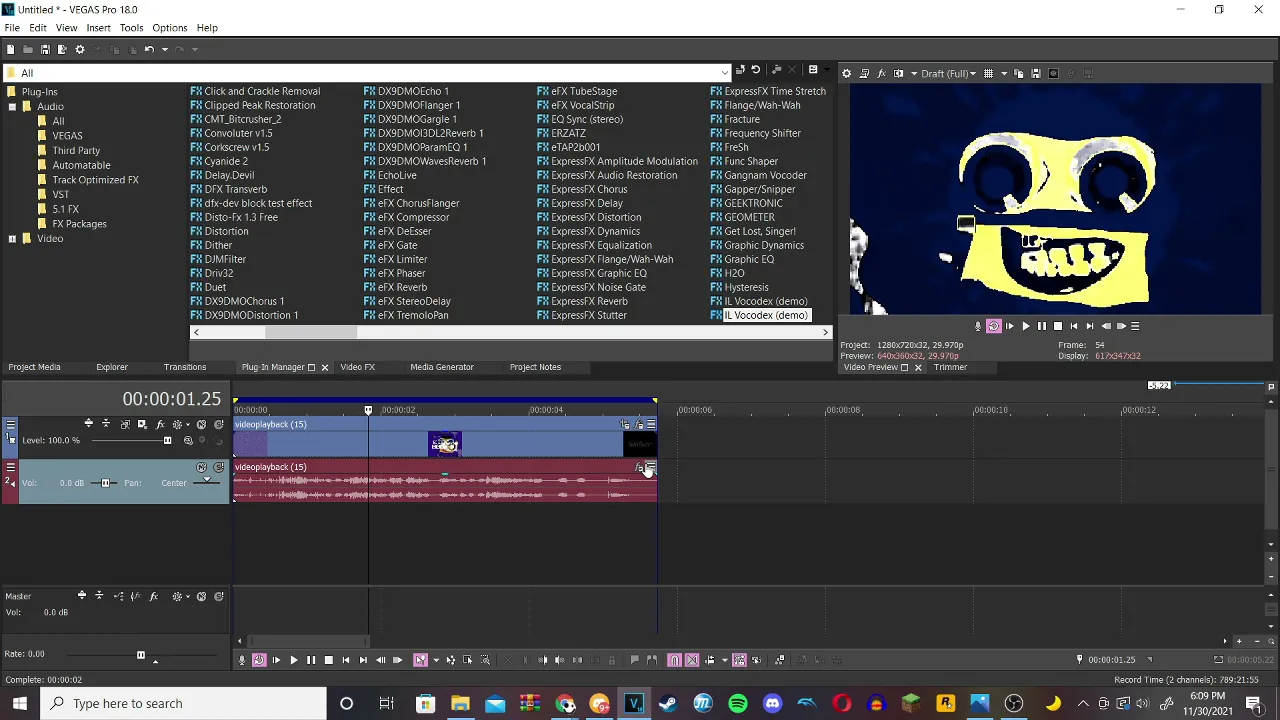This screenshot has width=1280, height=720.
Task: Collapse the Audio node in plug-in tree
Action: tap(12, 106)
